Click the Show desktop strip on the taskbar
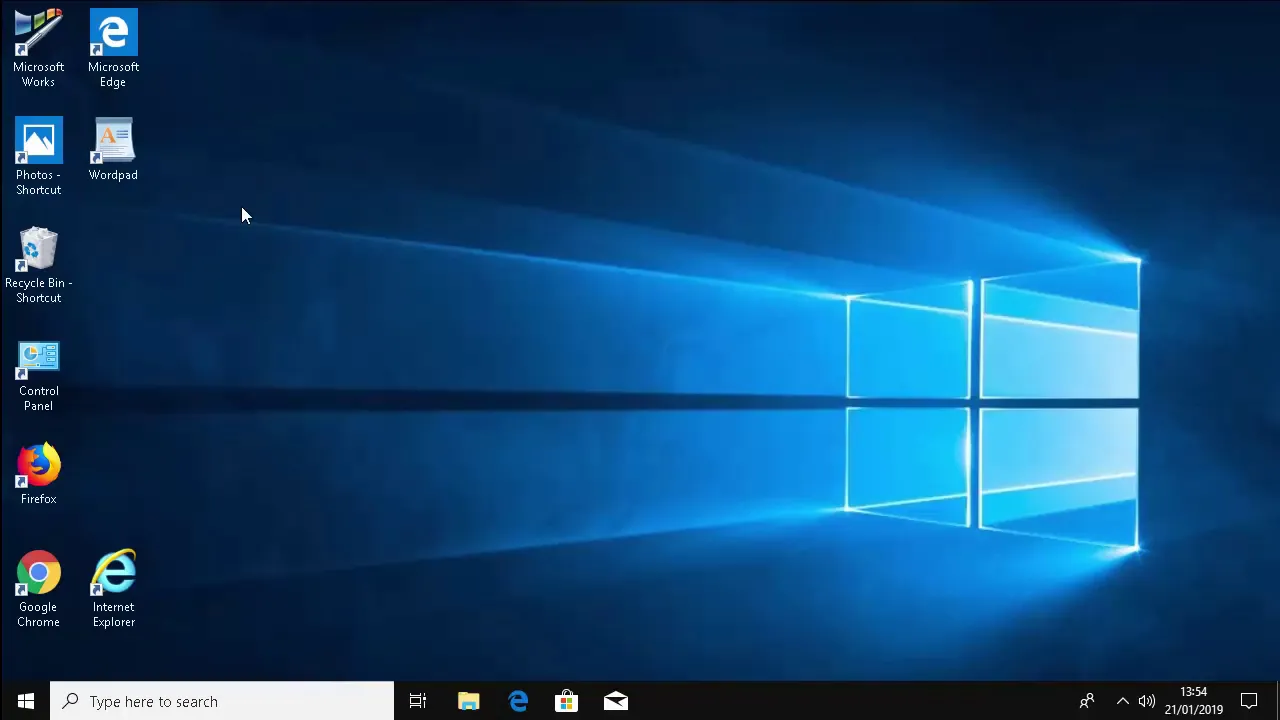The height and width of the screenshot is (720, 1280). click(x=1277, y=701)
